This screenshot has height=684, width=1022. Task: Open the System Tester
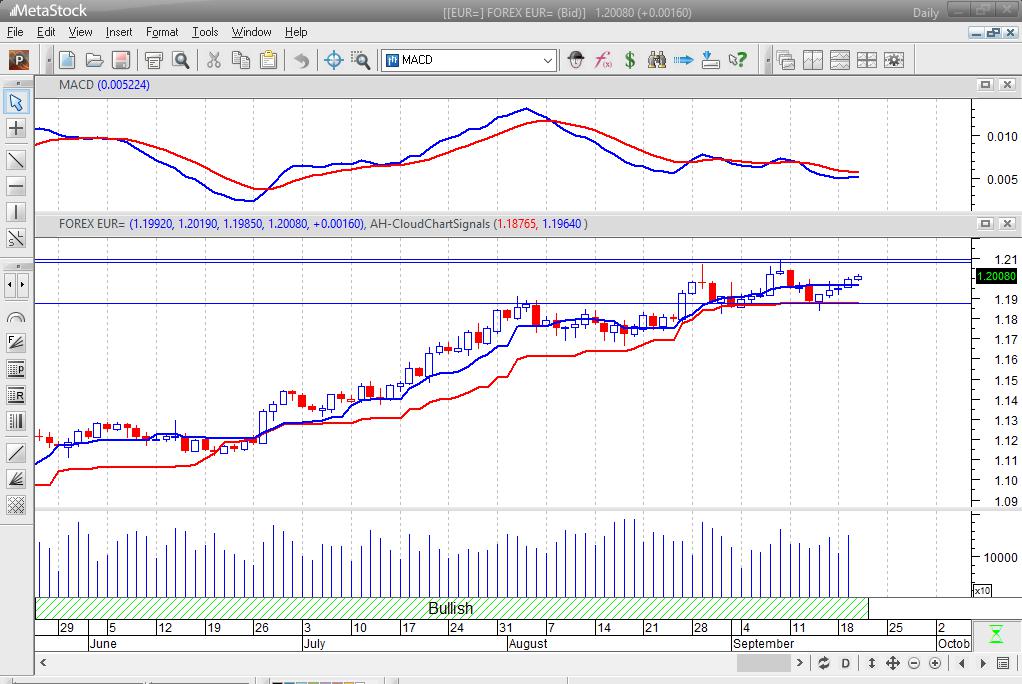[628, 60]
